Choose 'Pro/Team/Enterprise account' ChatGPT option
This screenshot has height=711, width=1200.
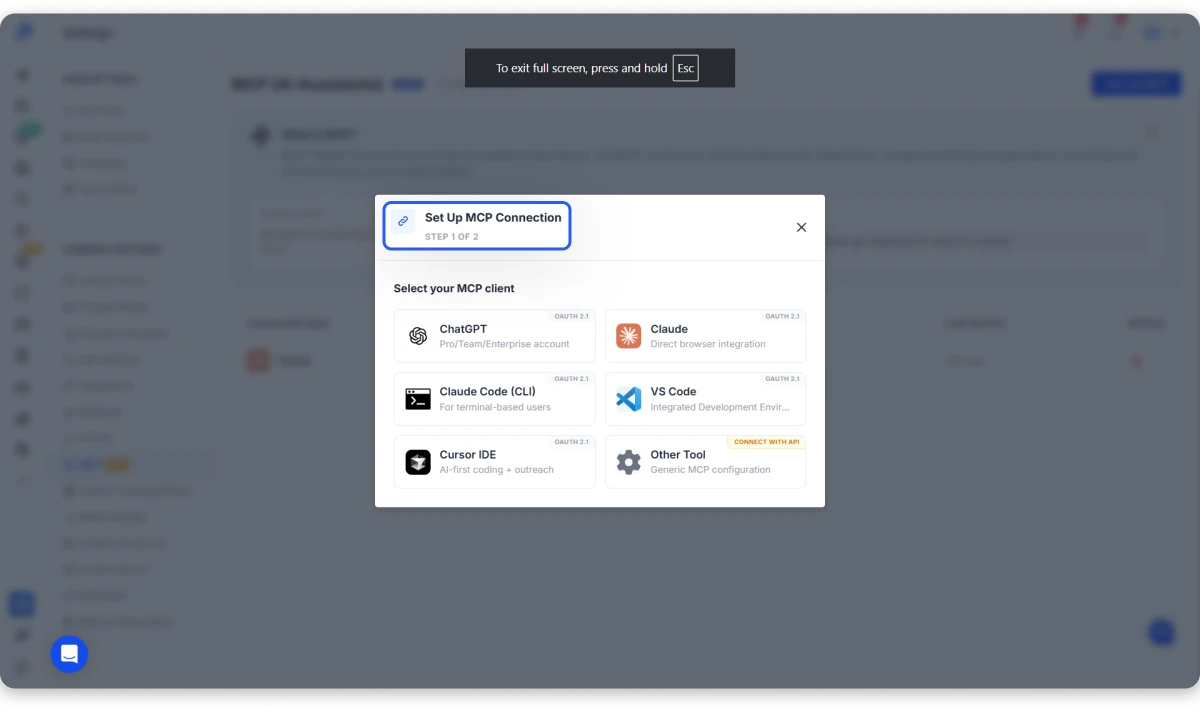pyautogui.click(x=495, y=336)
